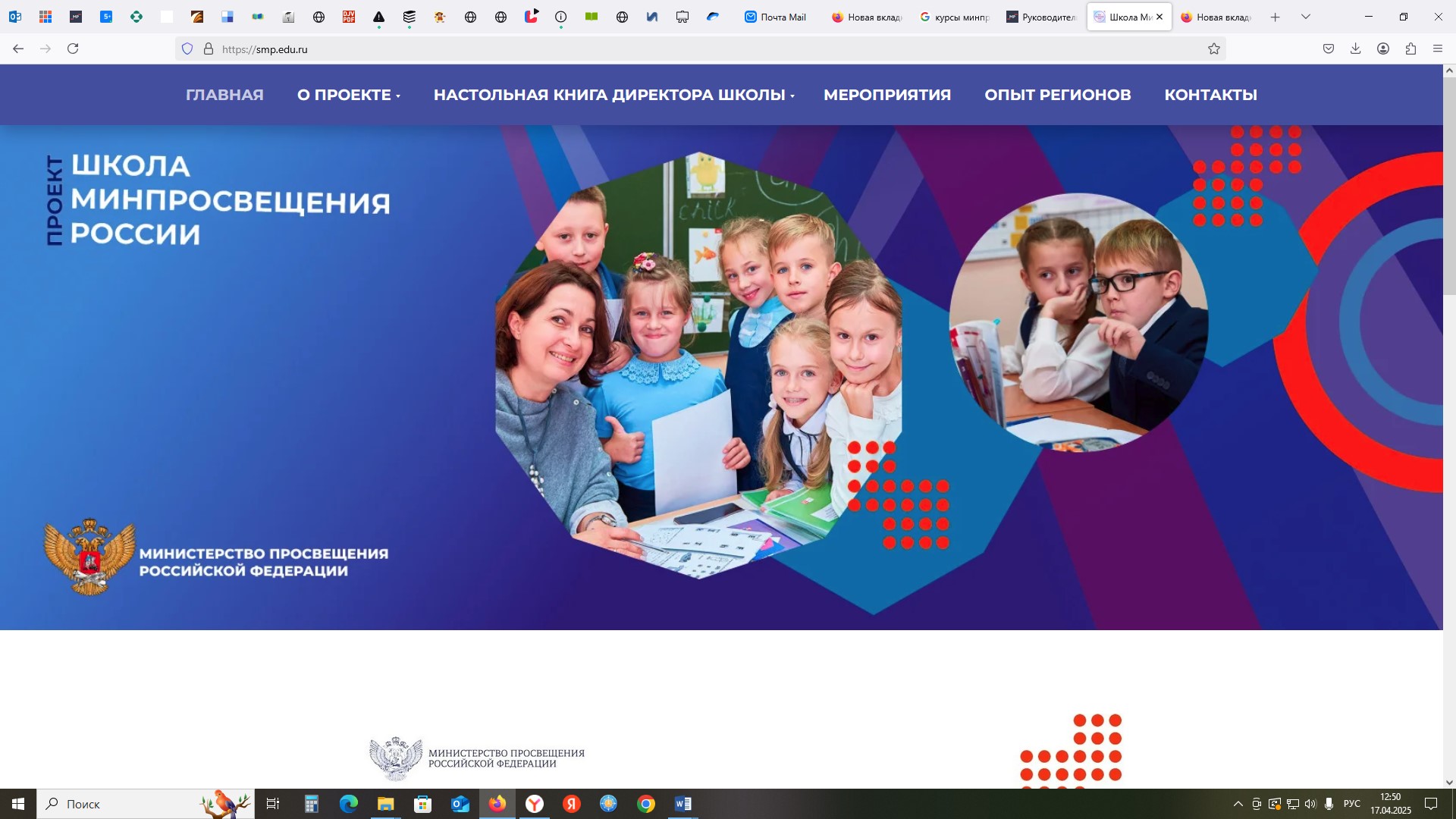This screenshot has height=819, width=1456.
Task: Open the pinned green diamond logo tab
Action: tap(136, 17)
